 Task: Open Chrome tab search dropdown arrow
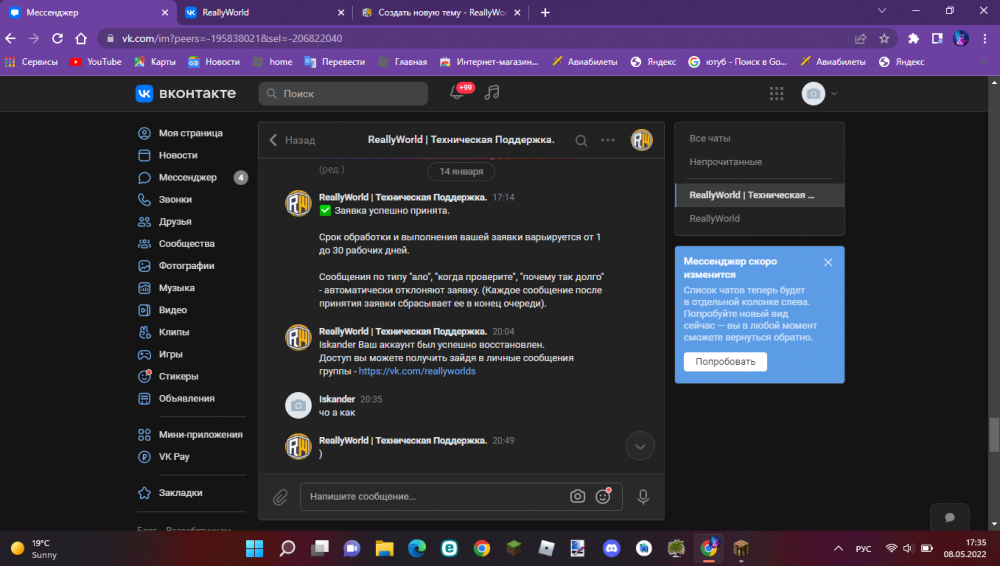pos(881,11)
